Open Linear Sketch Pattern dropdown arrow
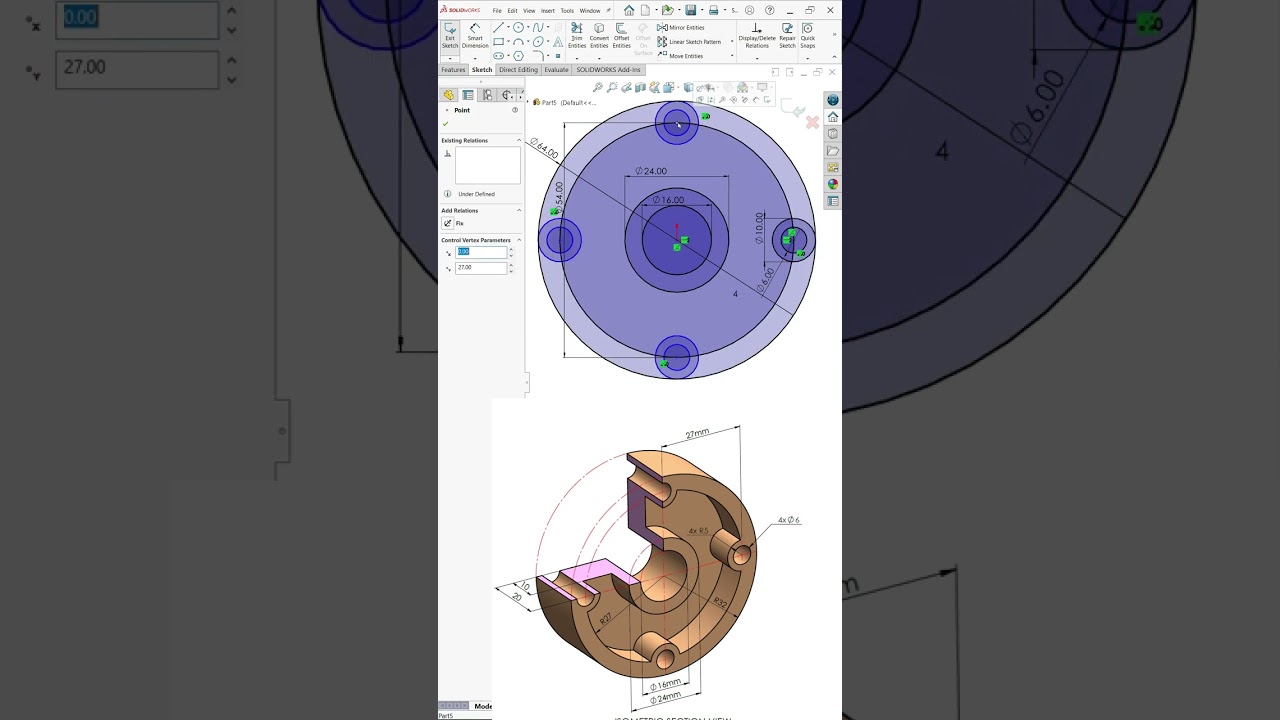Image resolution: width=1280 pixels, height=720 pixels. 732,42
